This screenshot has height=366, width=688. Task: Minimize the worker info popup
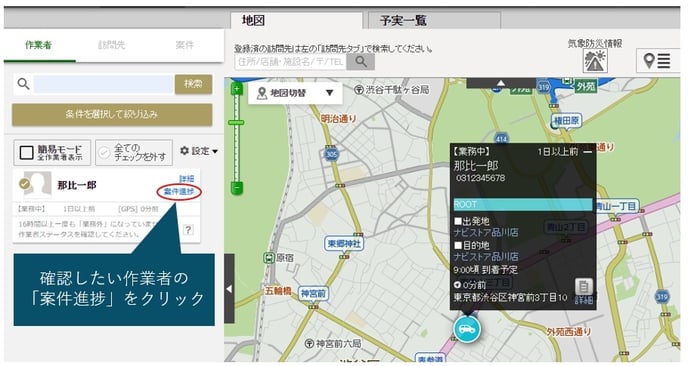pos(588,152)
